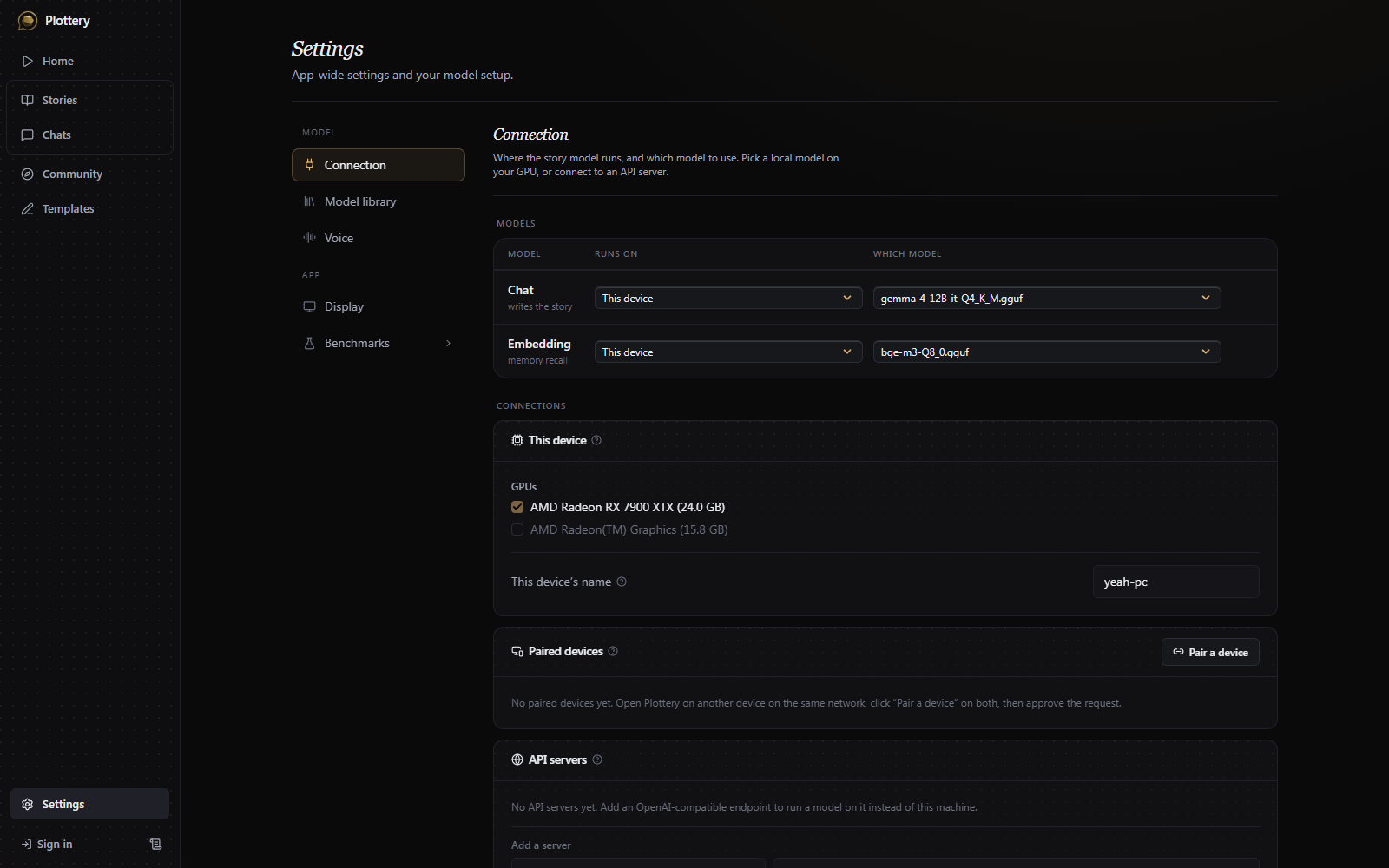Click 'No paired devices yet' message
Image resolution: width=1389 pixels, height=868 pixels.
(816, 703)
